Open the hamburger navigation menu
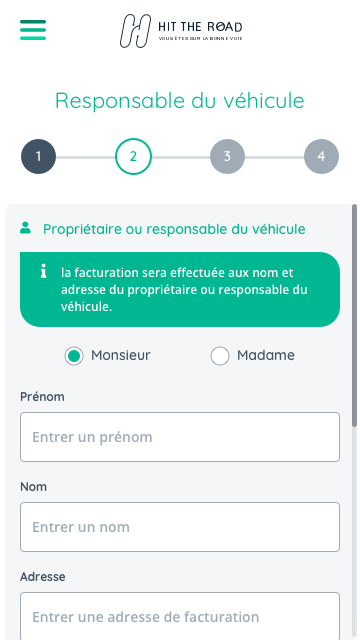360x640 pixels. pos(33,30)
